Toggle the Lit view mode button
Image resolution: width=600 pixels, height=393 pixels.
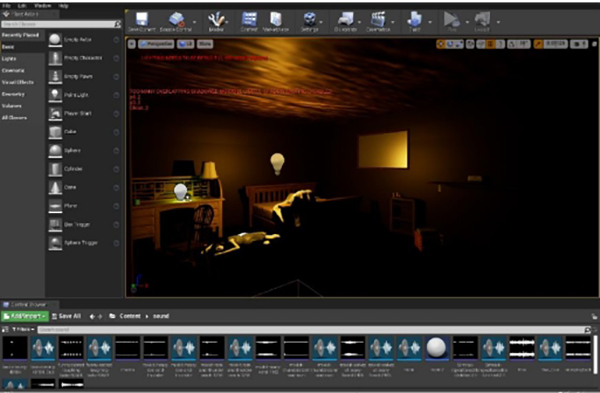point(186,44)
